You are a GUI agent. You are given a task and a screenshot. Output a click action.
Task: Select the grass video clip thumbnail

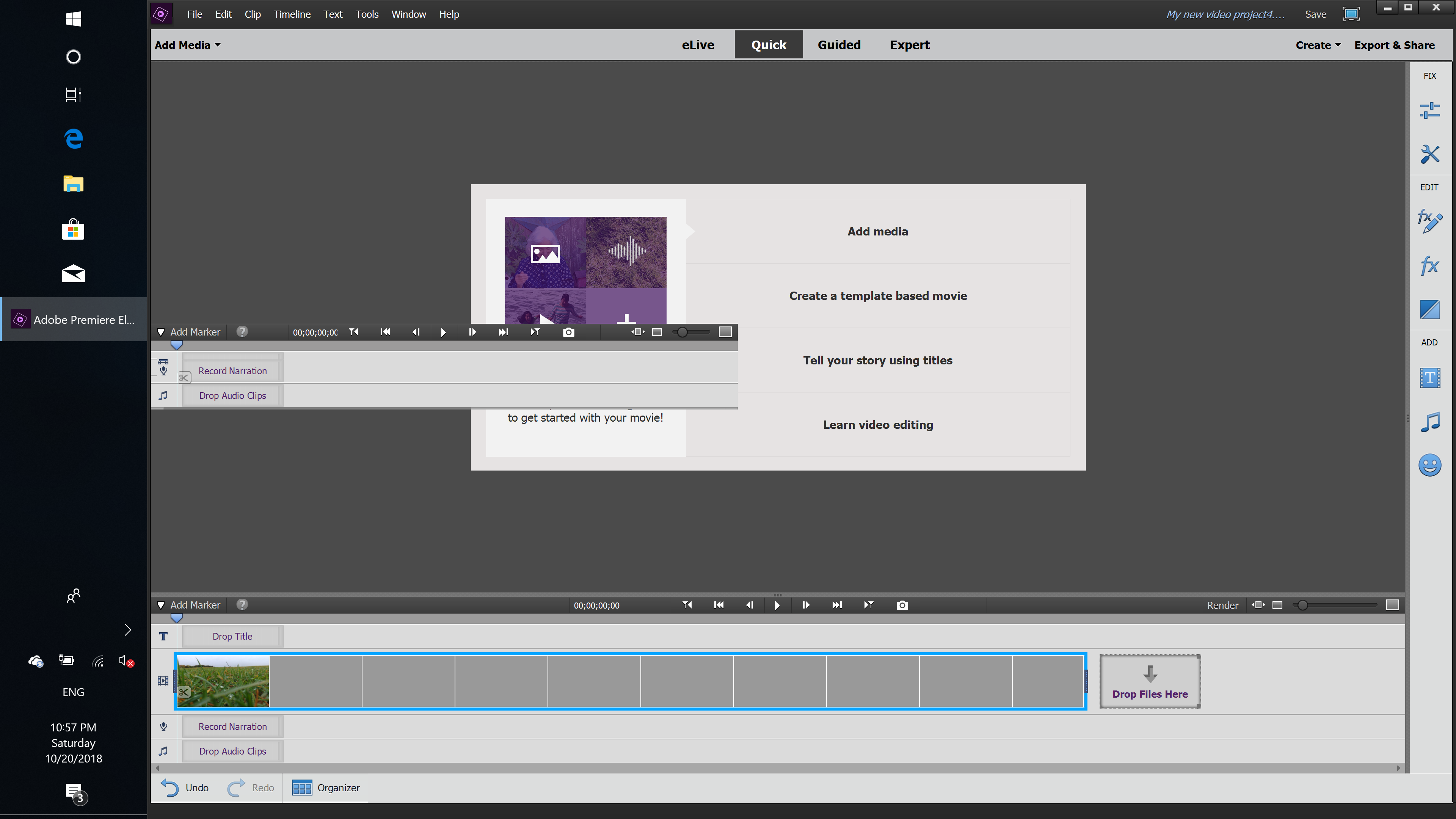click(x=223, y=681)
